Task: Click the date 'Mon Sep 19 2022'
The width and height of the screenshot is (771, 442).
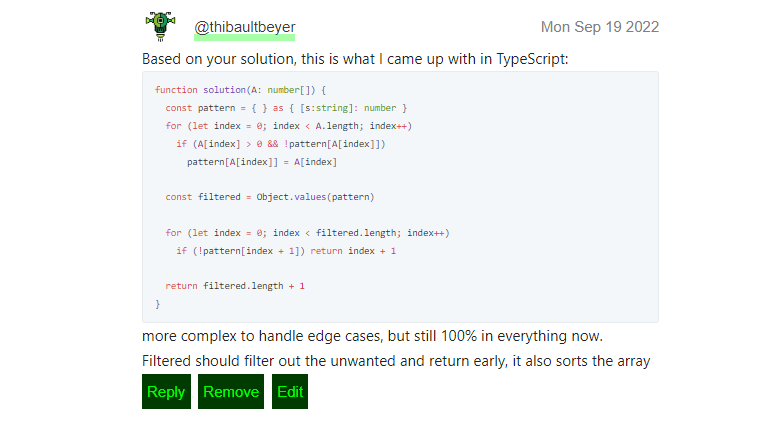Action: [x=599, y=27]
